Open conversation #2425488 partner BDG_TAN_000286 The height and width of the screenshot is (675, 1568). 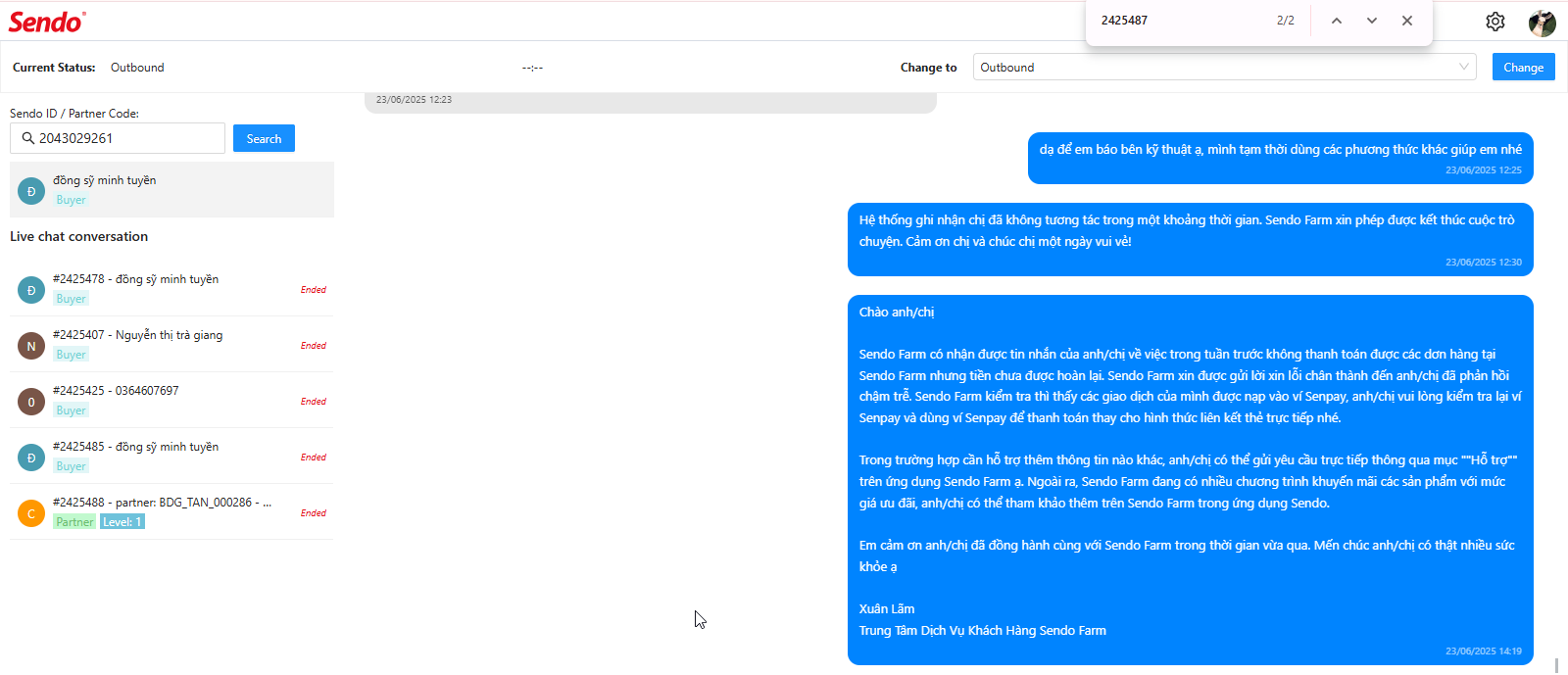(x=171, y=512)
